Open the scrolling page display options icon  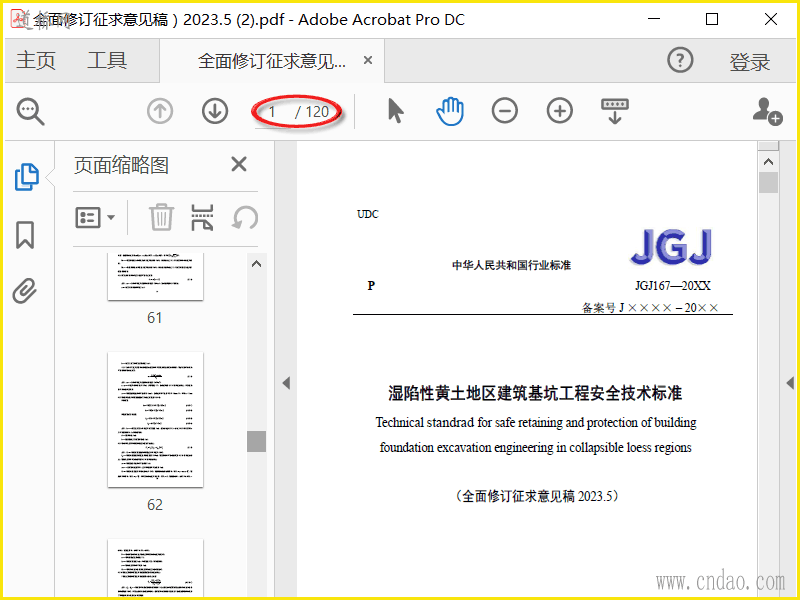coord(615,111)
